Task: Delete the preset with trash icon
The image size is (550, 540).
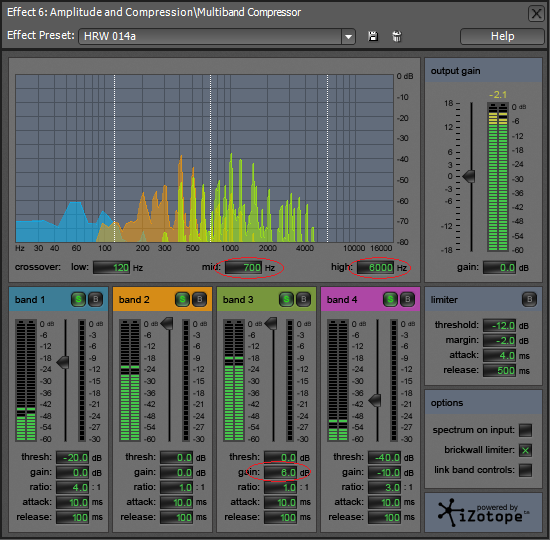Action: tap(397, 36)
